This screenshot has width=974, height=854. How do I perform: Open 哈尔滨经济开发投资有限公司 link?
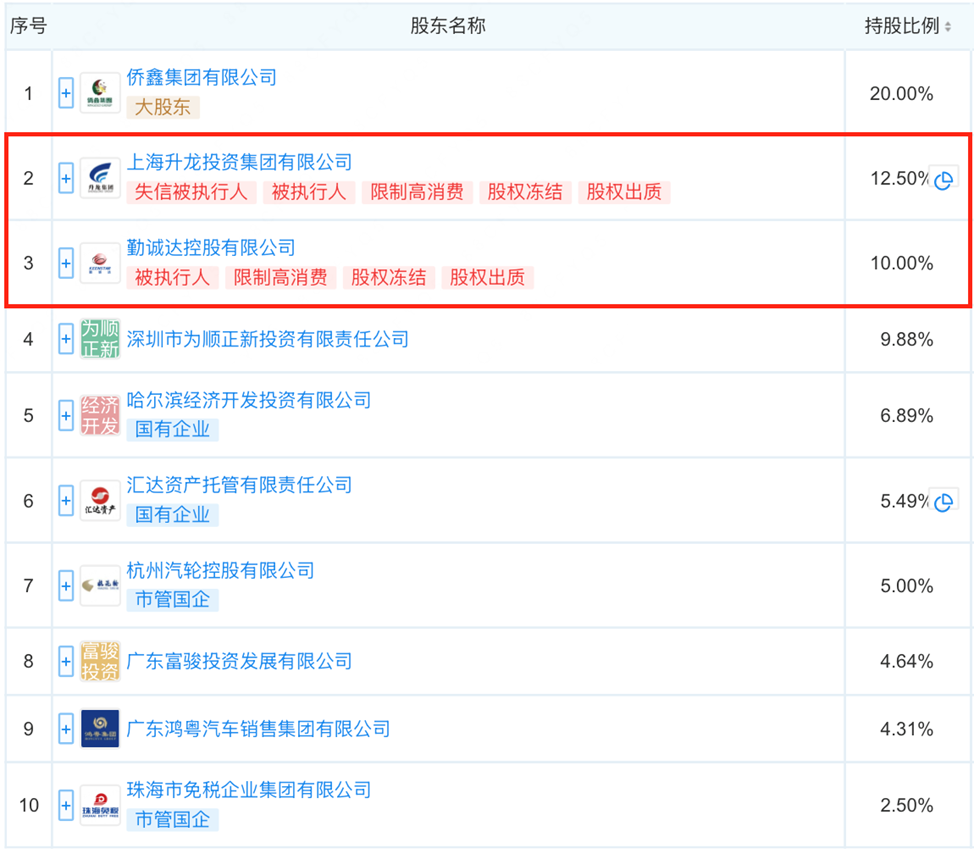click(248, 400)
